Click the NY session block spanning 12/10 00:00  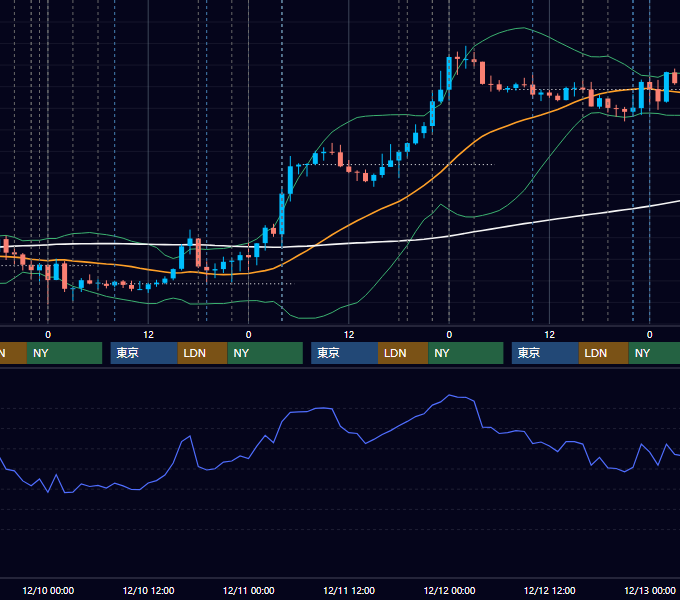click(64, 353)
